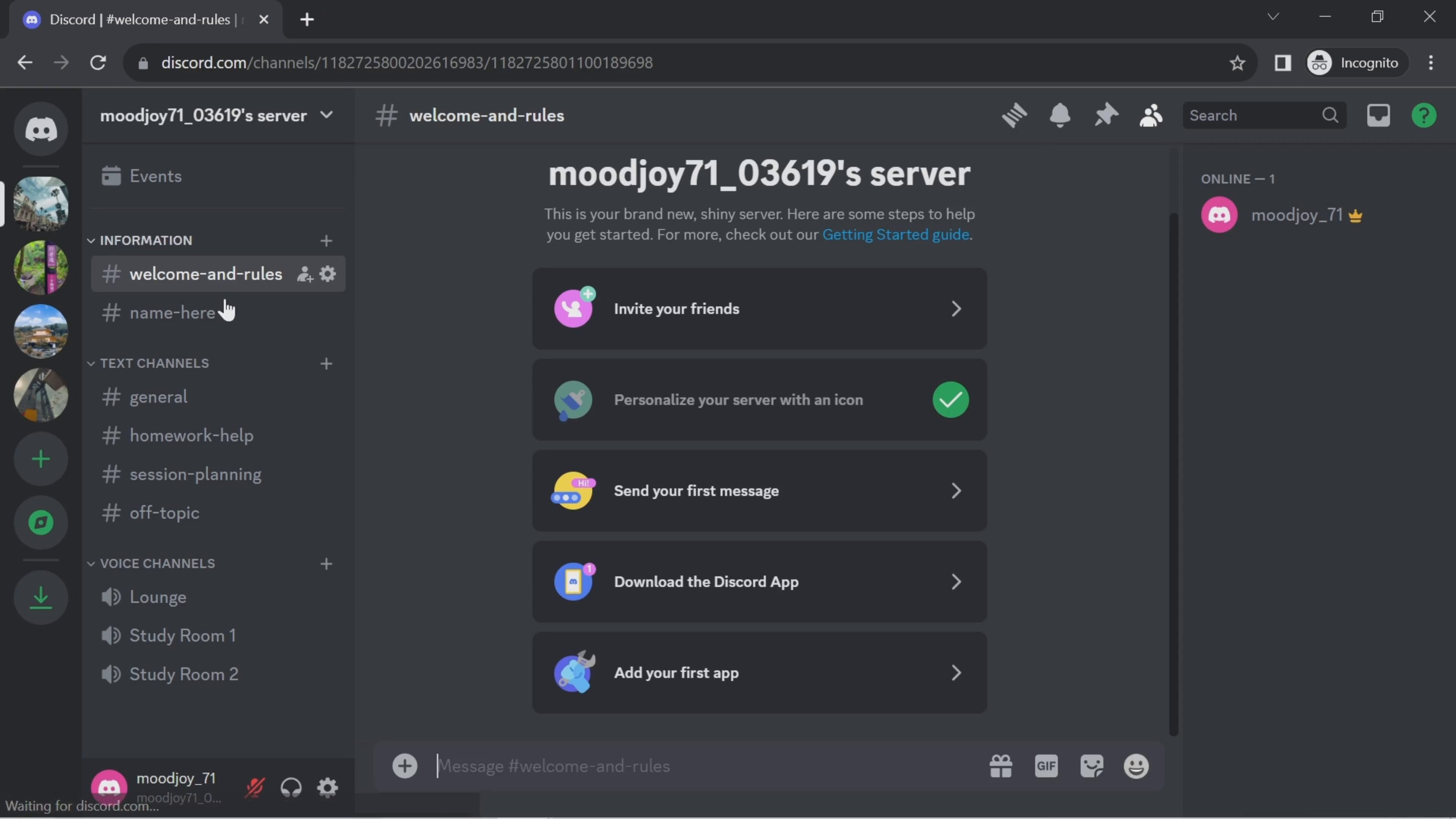Join the Study Room 1 voice channel

click(182, 636)
